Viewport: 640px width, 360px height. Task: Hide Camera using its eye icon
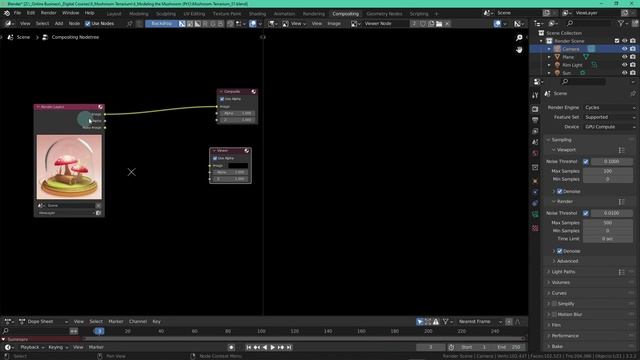(x=624, y=49)
